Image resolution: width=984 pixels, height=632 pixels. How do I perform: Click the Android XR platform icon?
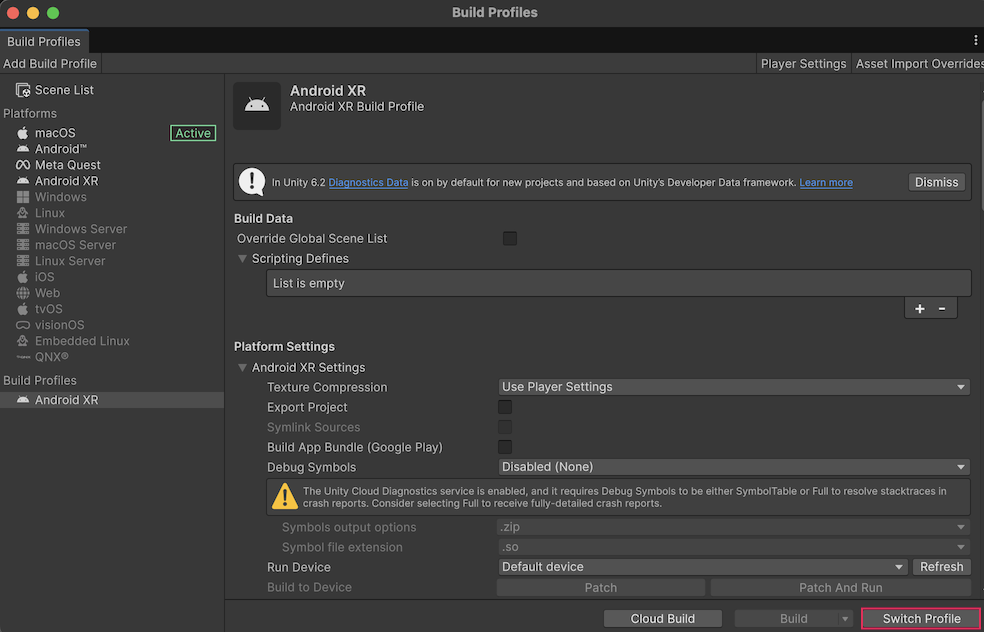[x=22, y=181]
